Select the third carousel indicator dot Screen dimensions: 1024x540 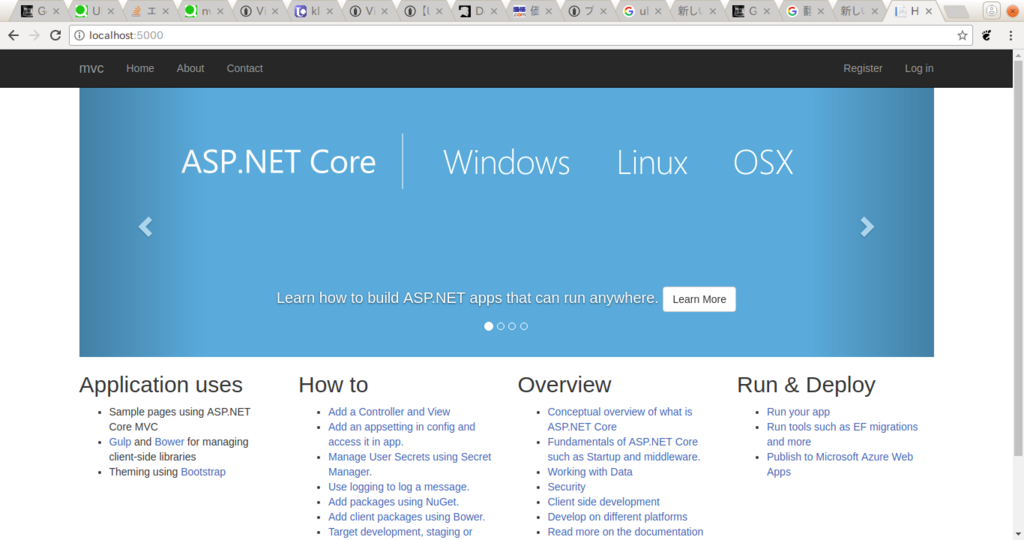512,326
